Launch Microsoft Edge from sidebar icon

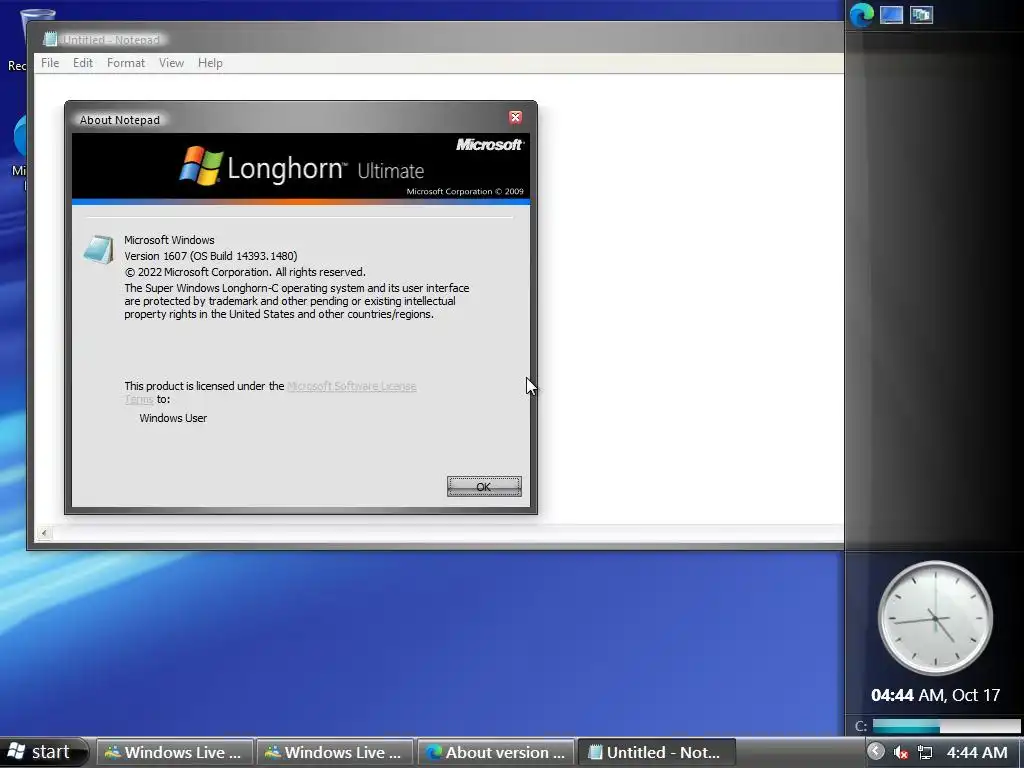862,14
